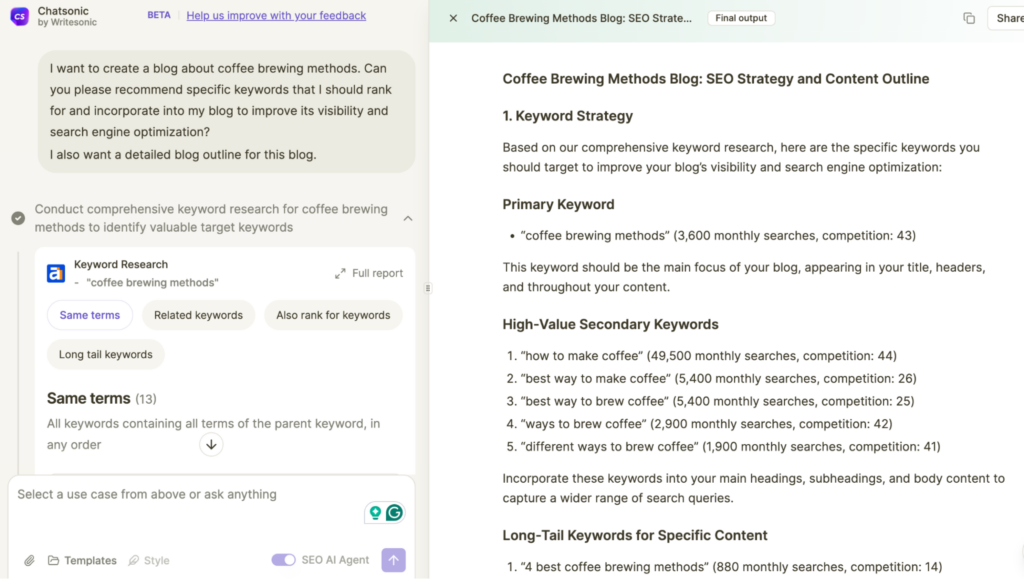1024x579 pixels.
Task: Send the message with arrow button
Action: [x=393, y=560]
